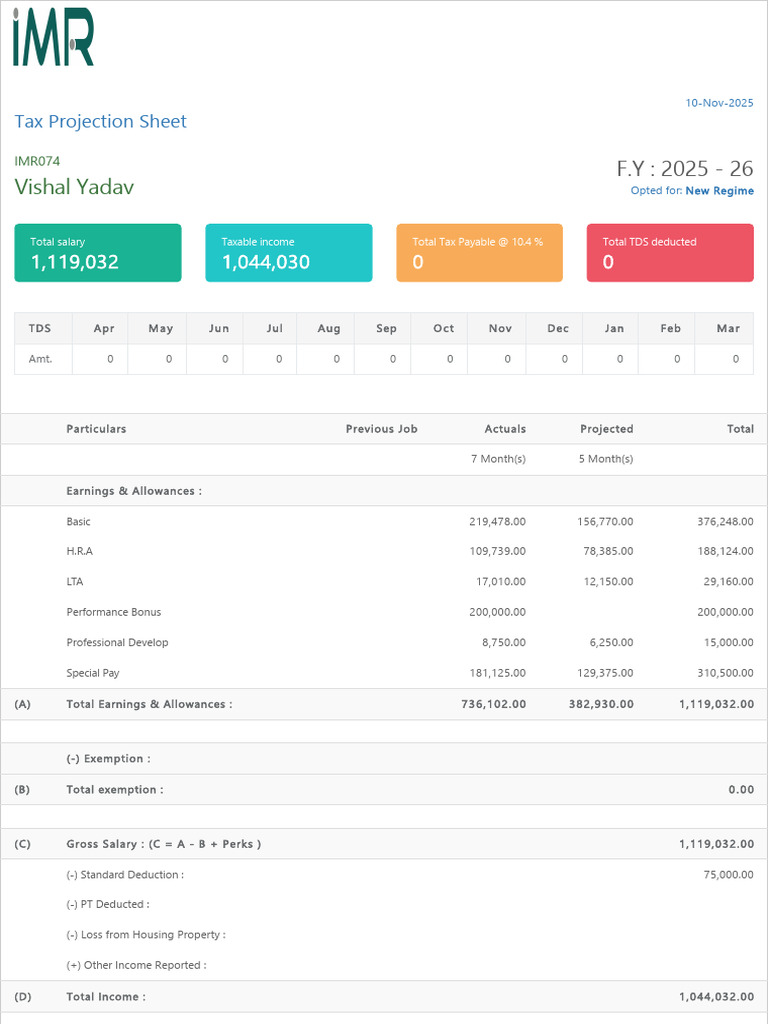Click the New Regime opted text
This screenshot has width=768, height=1024.
[x=720, y=191]
